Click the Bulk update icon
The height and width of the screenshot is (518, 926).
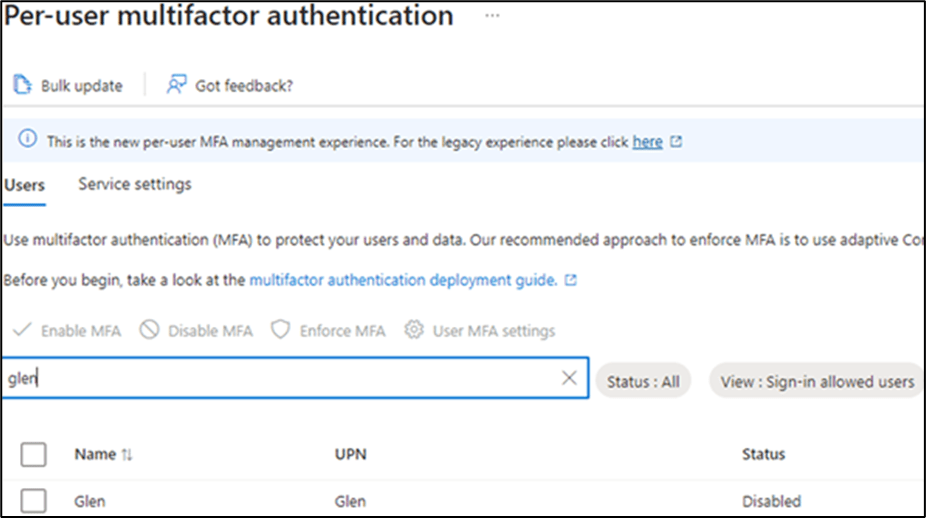click(22, 85)
